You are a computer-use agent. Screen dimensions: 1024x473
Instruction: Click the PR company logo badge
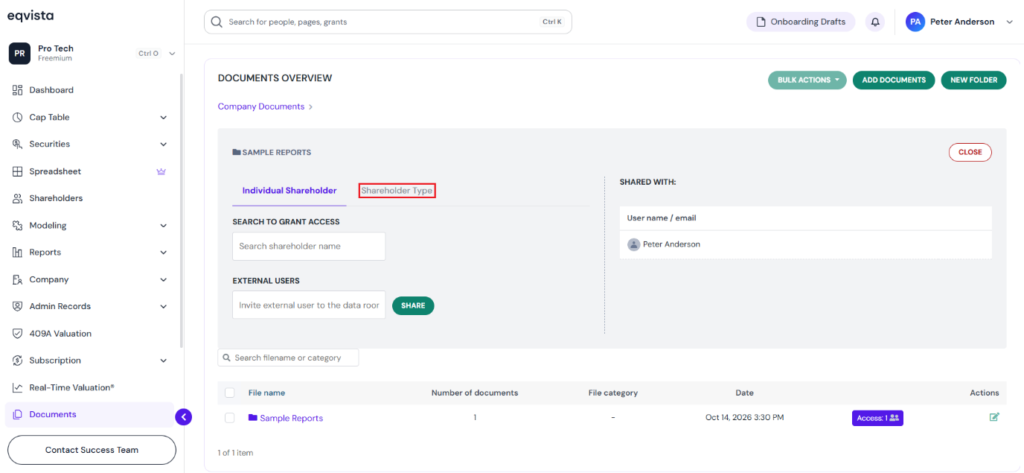click(20, 53)
